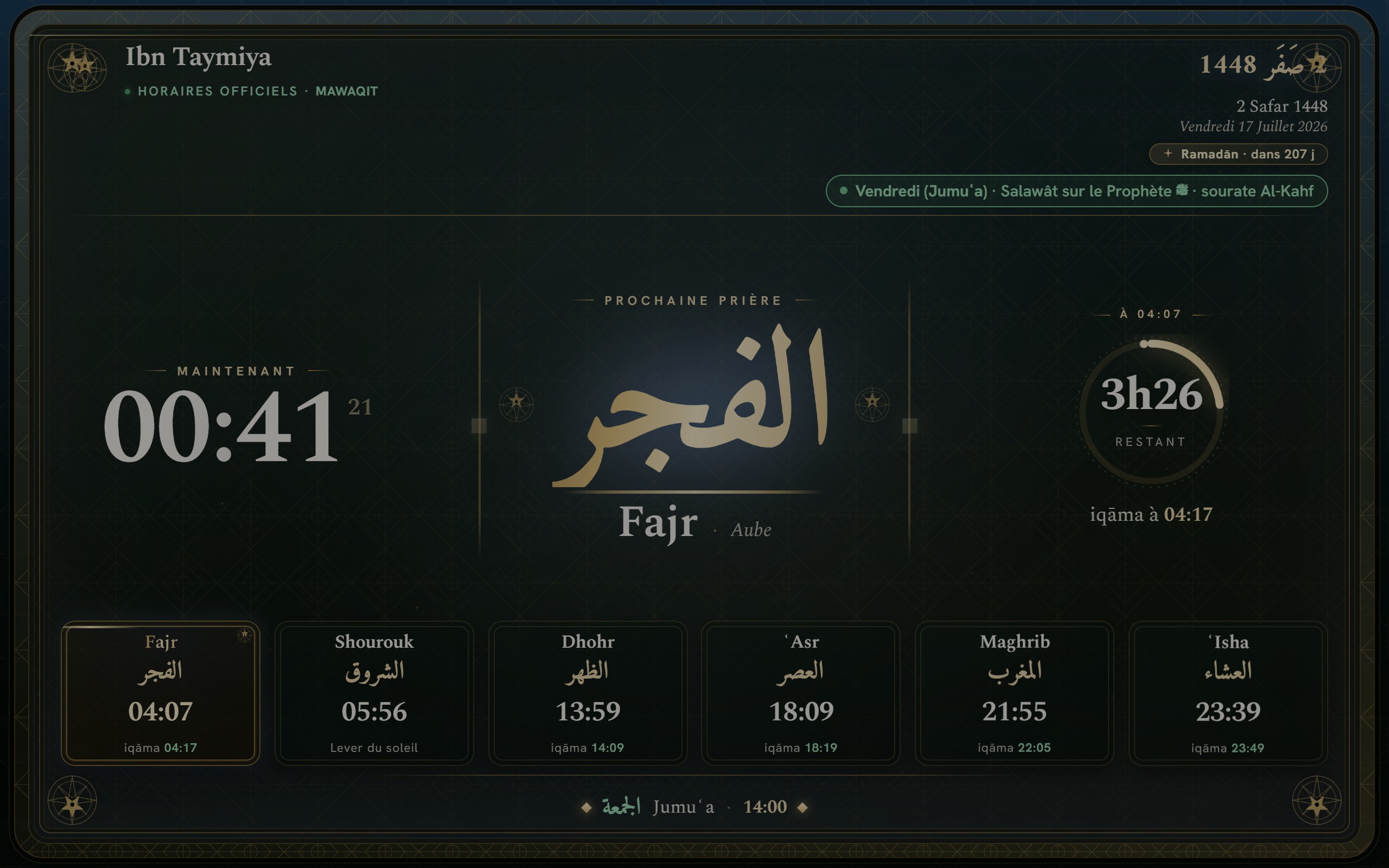
Task: Click the Ibn Taymiya mosque name
Action: 198,57
